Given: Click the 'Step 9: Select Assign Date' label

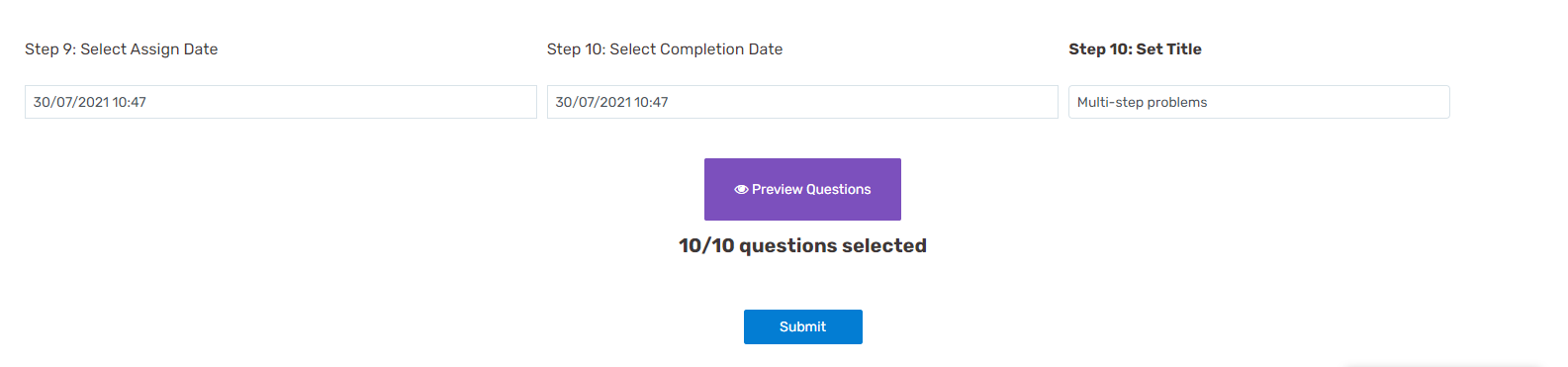Looking at the screenshot, I should point(121,49).
